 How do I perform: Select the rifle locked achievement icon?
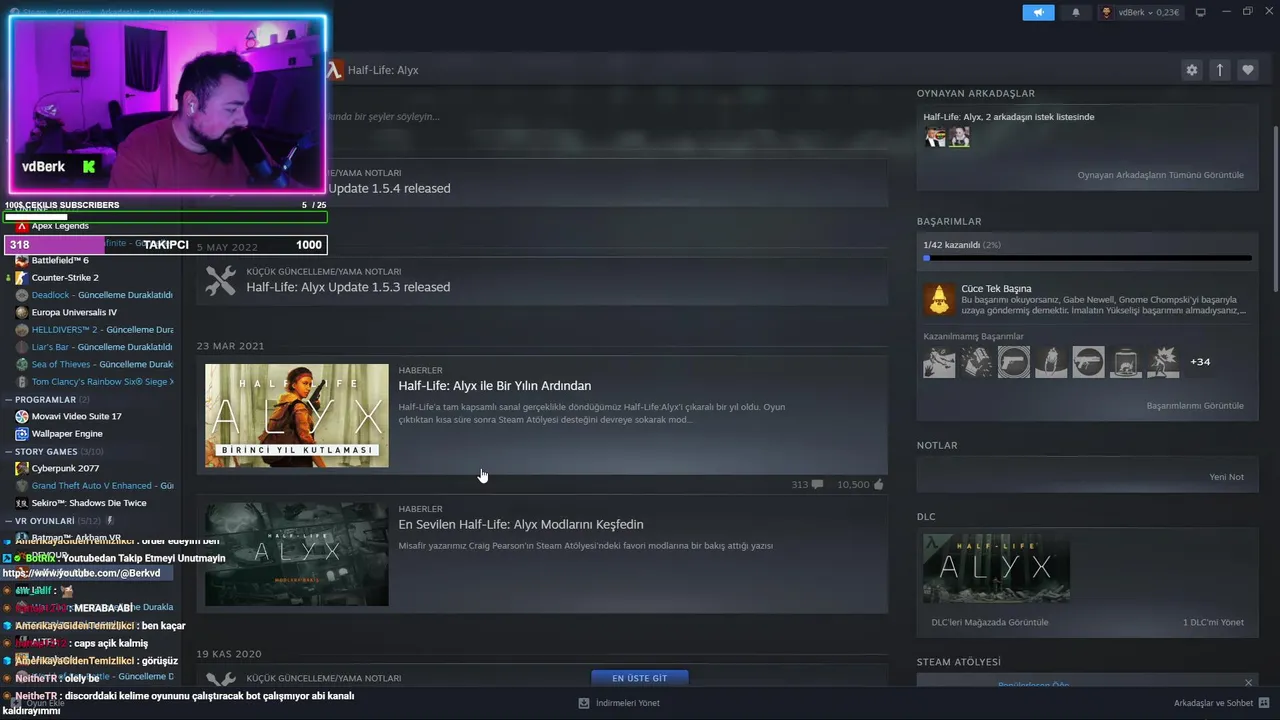tap(1088, 362)
